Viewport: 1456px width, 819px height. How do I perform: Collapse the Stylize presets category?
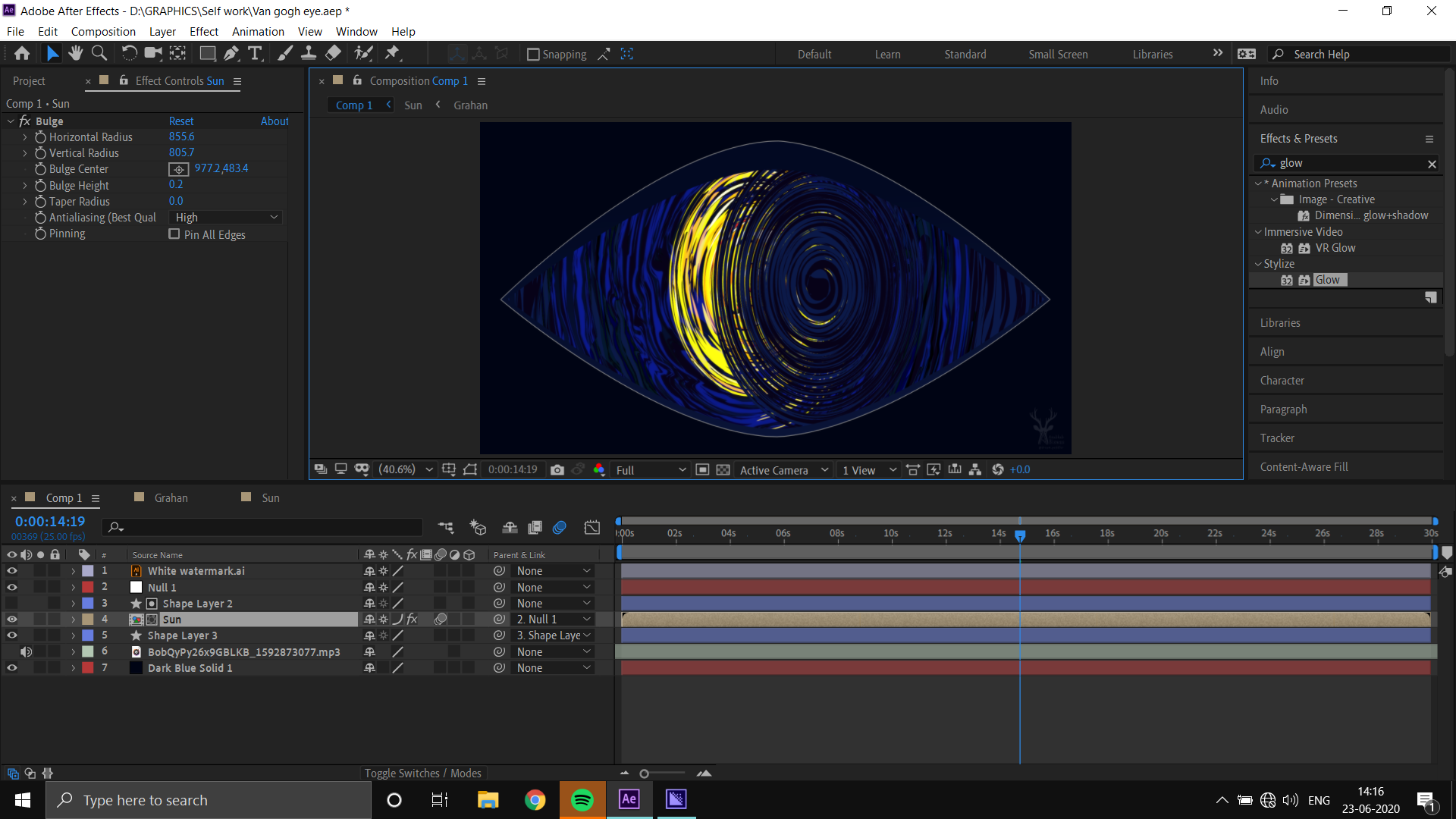(x=1258, y=264)
